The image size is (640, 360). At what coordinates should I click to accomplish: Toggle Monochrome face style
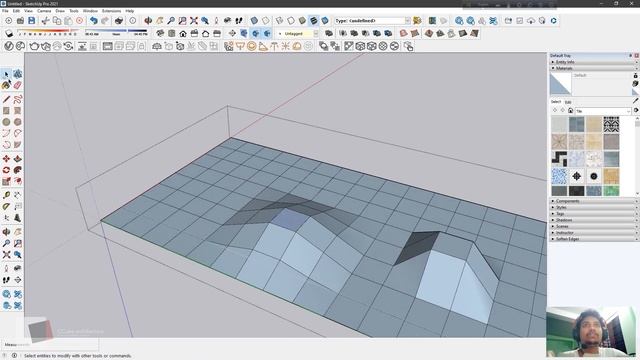325,20
